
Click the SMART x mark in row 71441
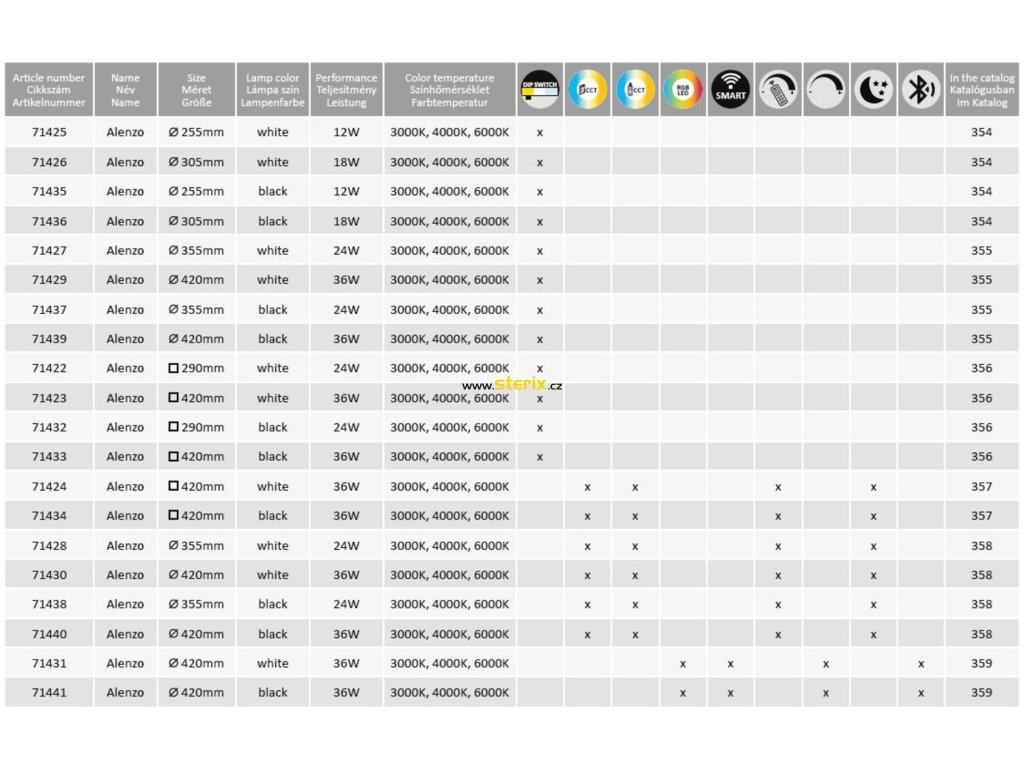tap(731, 693)
